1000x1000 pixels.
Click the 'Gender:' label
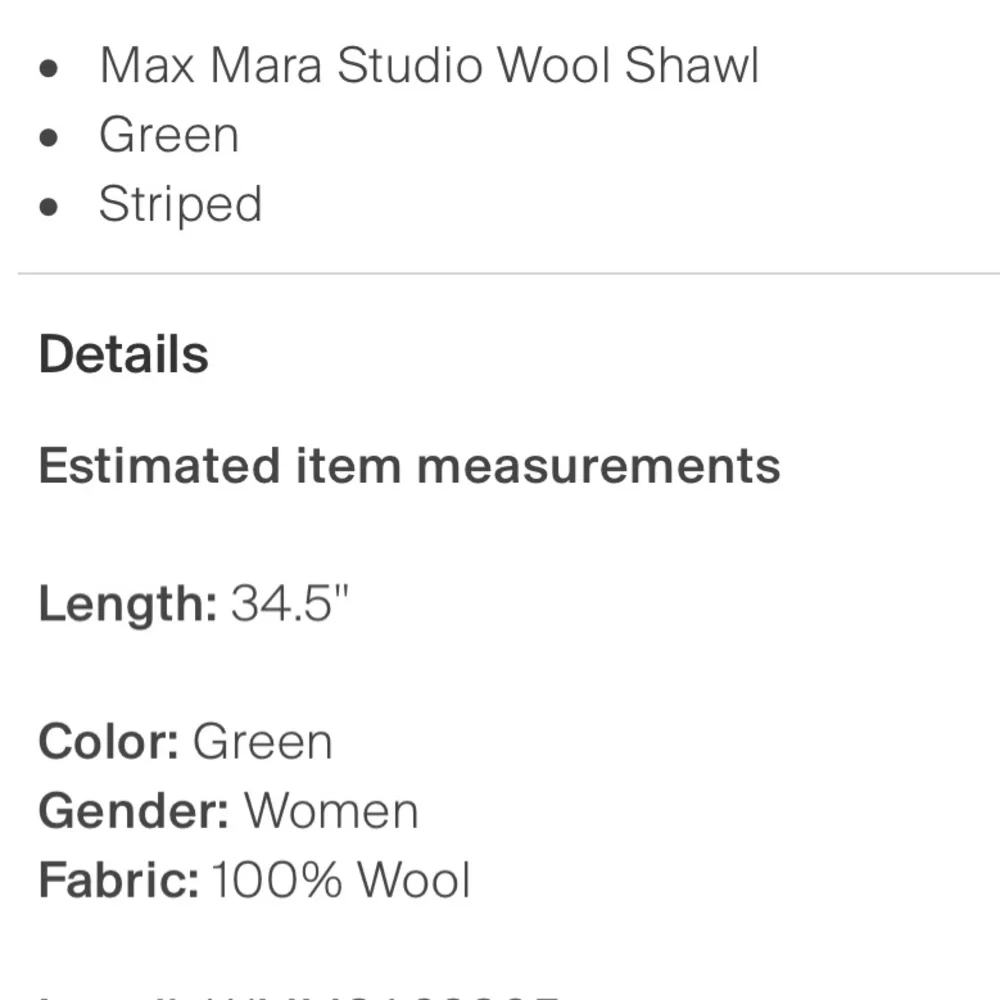click(134, 811)
